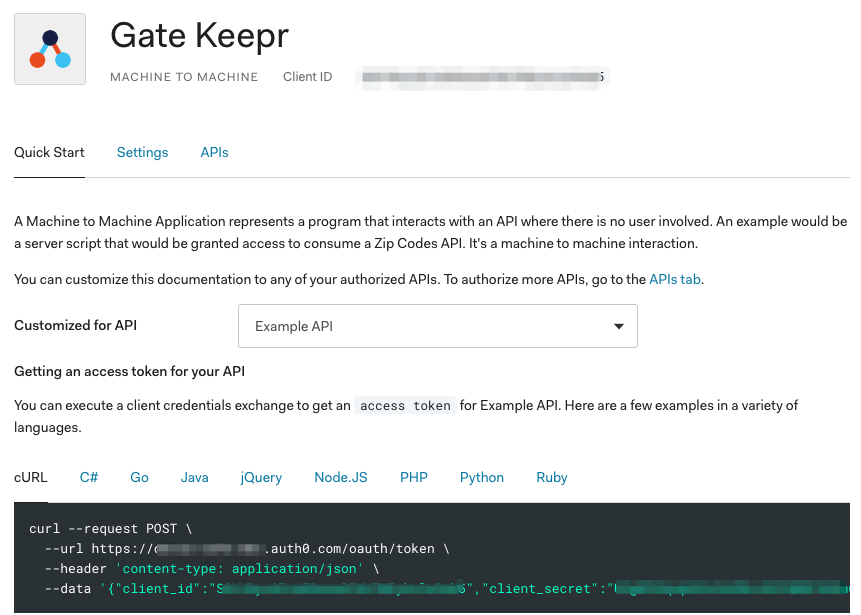Select the Go code example tab
Viewport: 861px width, 615px height.
(x=139, y=477)
